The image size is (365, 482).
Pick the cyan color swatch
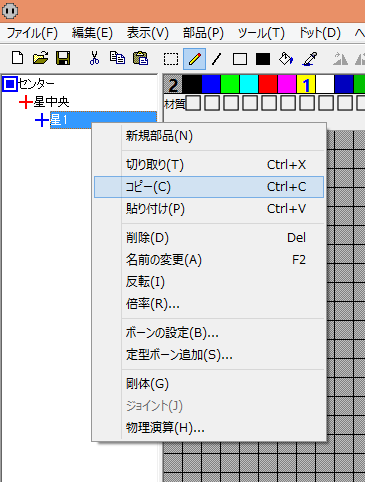(249, 84)
